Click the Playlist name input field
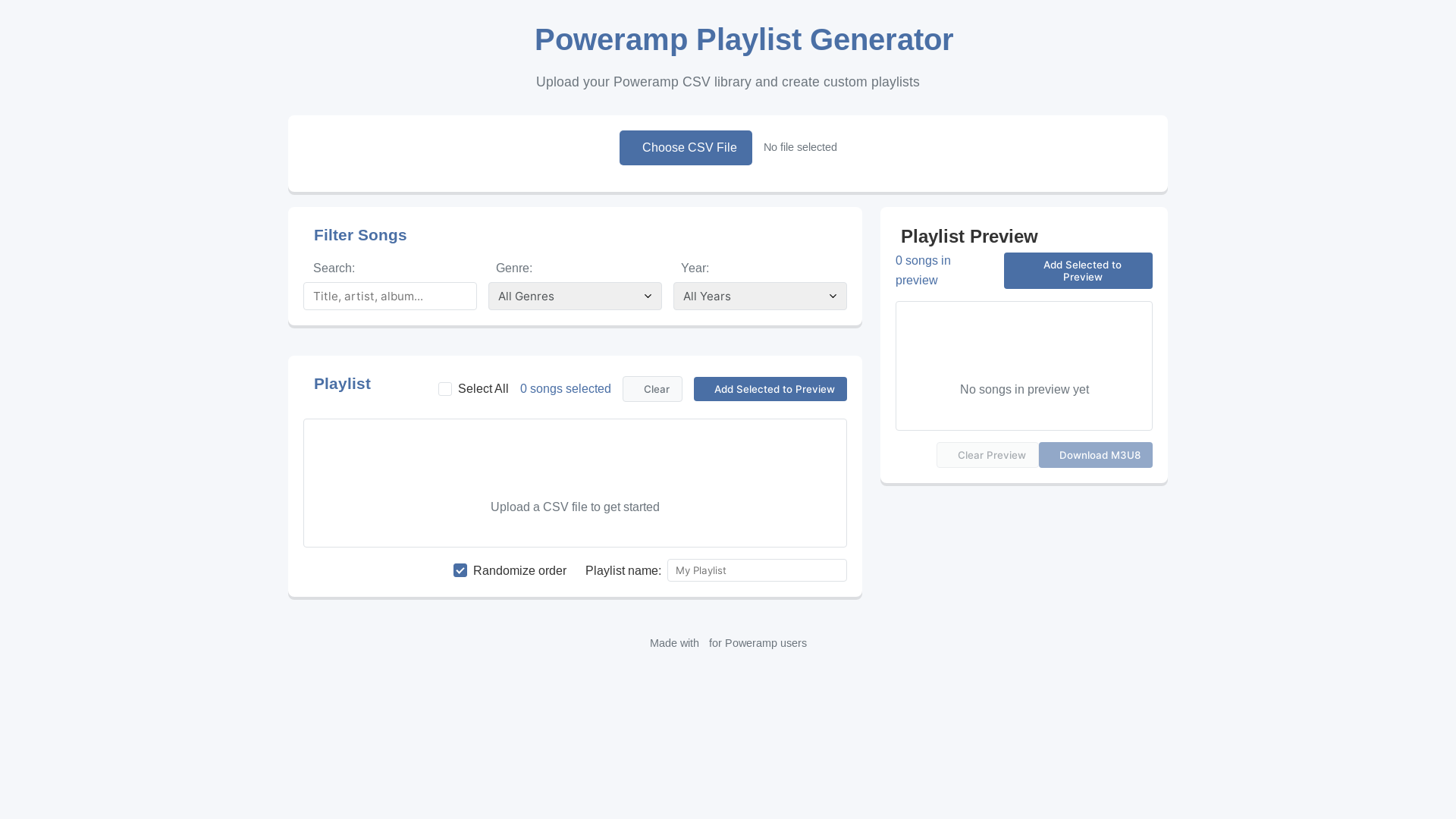This screenshot has width=1456, height=819. [x=757, y=570]
